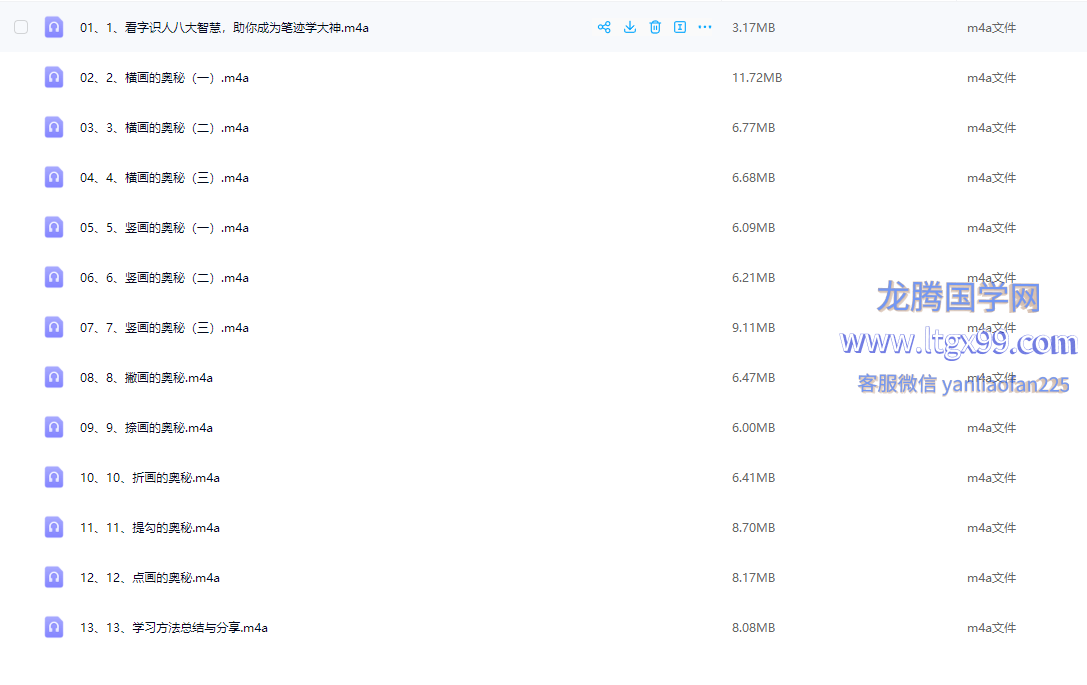Click the audio icon for 横画的奥秘（一）
1087x685 pixels.
[x=54, y=77]
